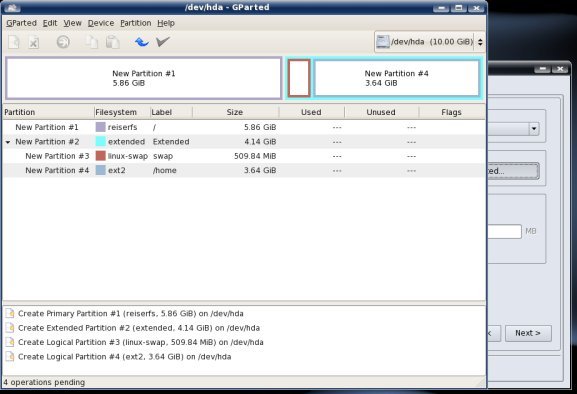Click the extended cyan color swatch

pyautogui.click(x=100, y=142)
